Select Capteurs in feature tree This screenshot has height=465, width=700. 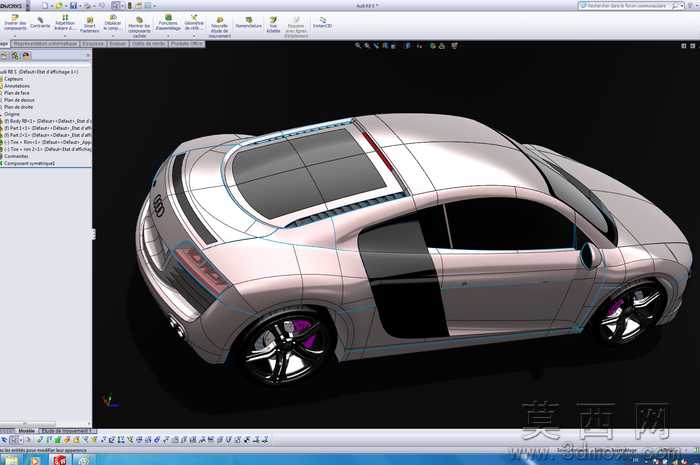pyautogui.click(x=13, y=79)
